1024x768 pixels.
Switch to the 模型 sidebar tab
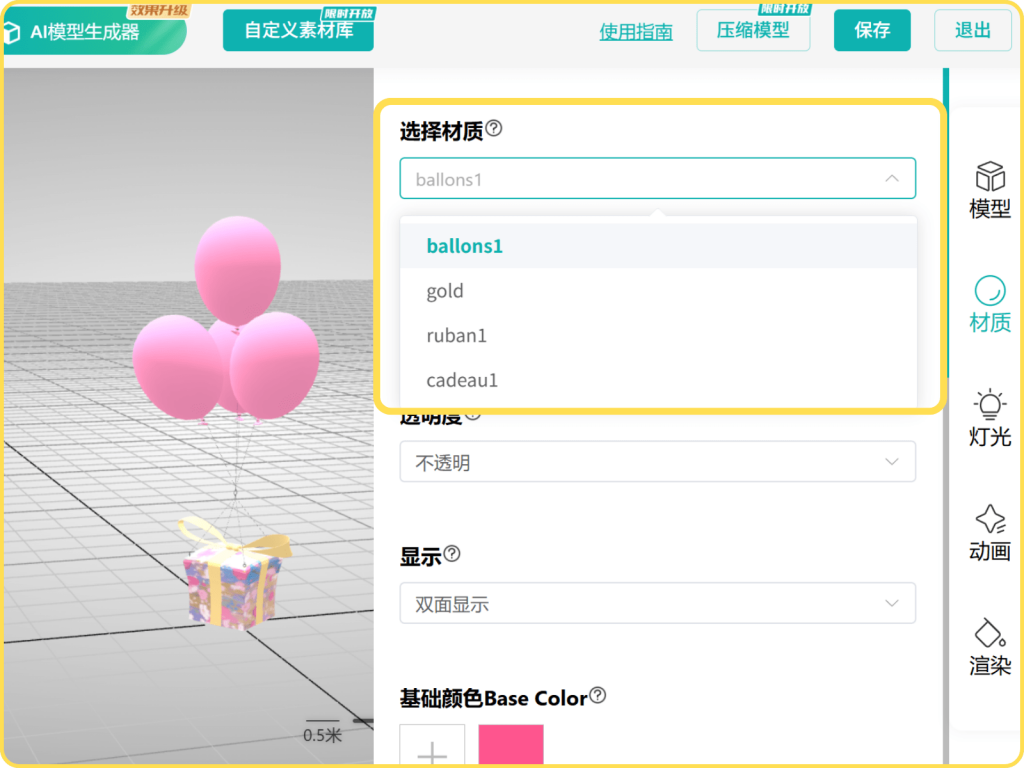point(989,190)
